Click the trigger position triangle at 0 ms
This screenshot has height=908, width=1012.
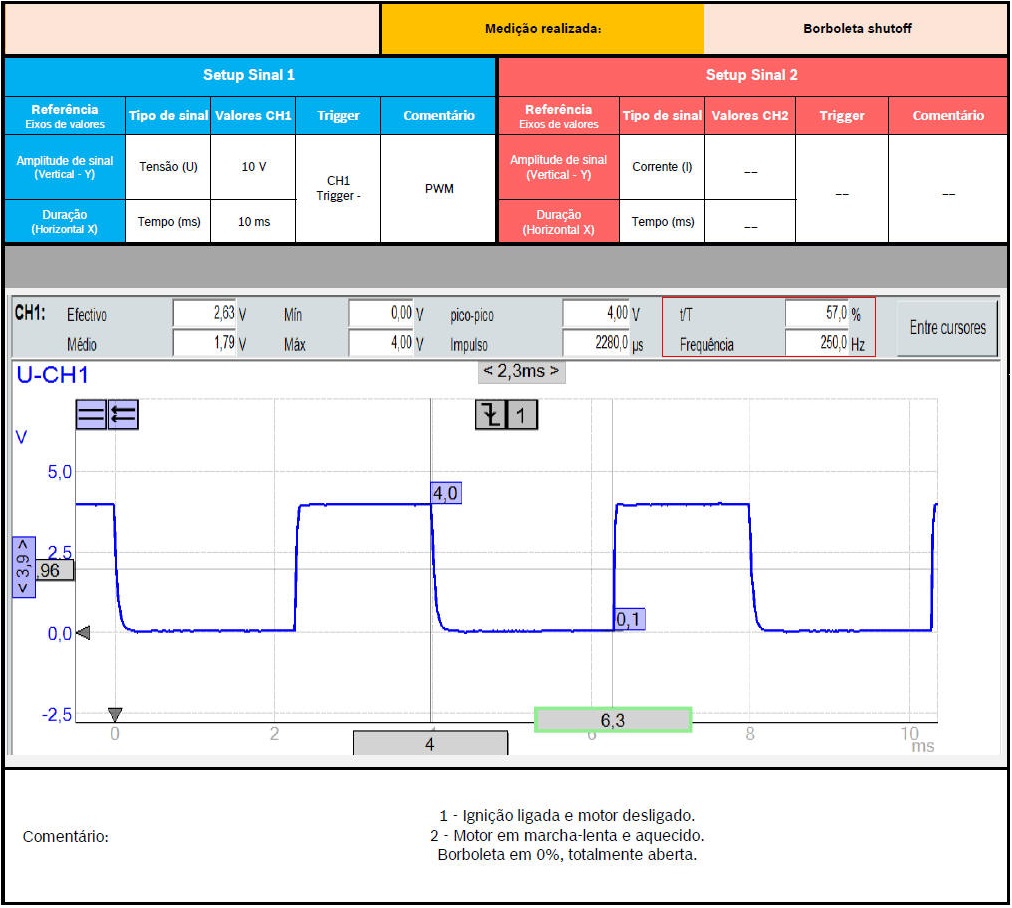[115, 714]
